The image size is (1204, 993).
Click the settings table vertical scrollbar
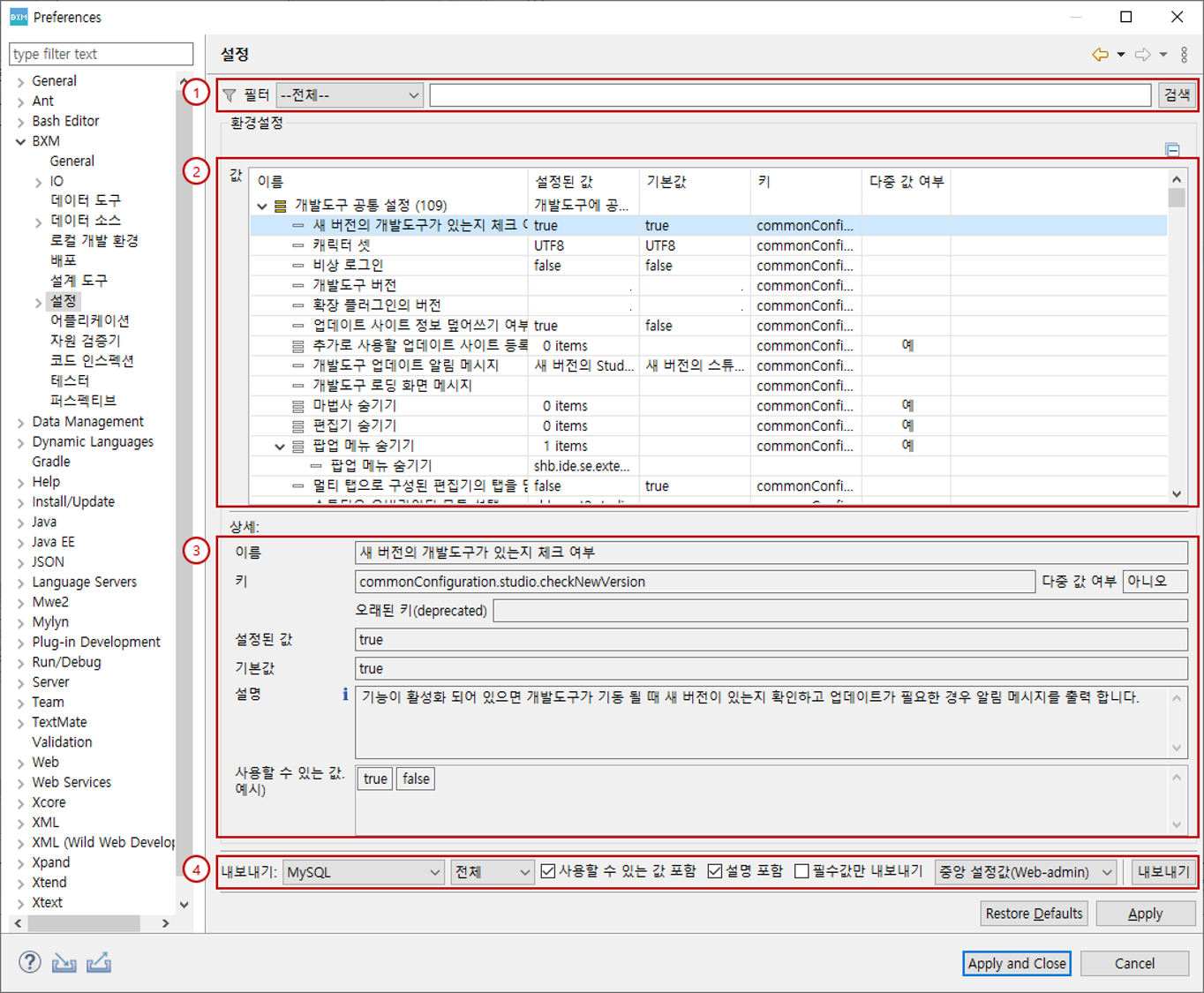[1176, 335]
